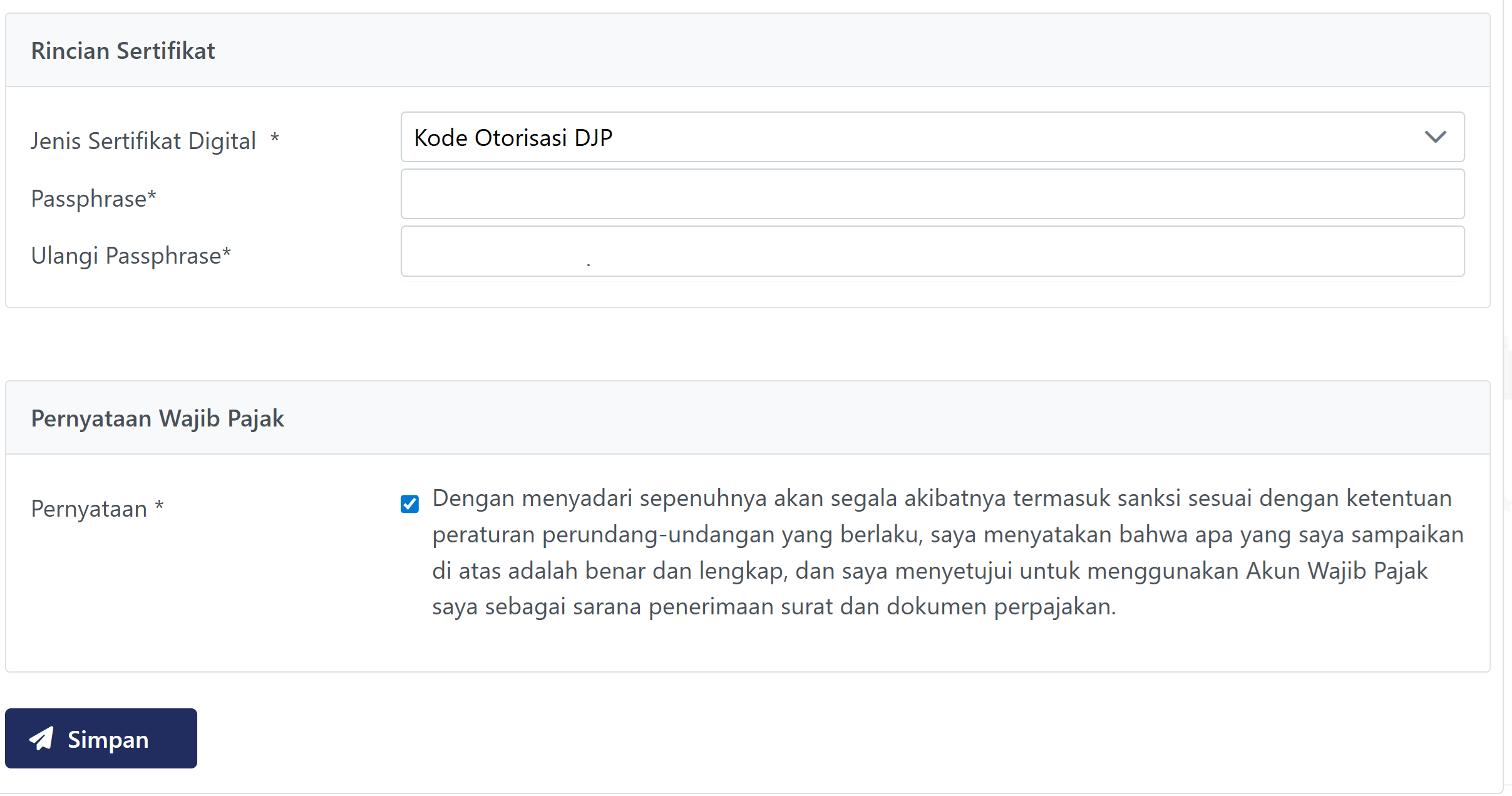Viewport: 1512px width, 796px height.
Task: Uncheck the Pernyataan agreement checkbox
Action: [409, 504]
